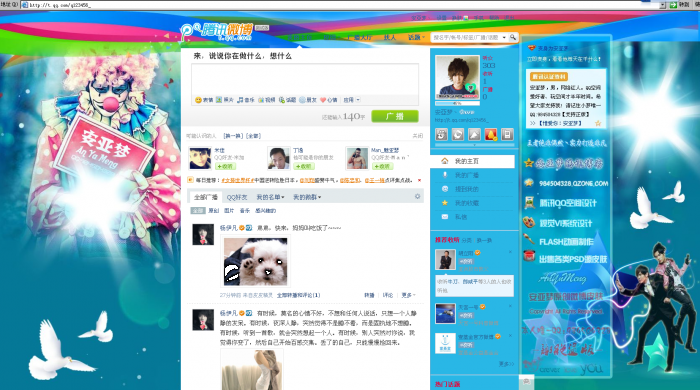The width and height of the screenshot is (700, 390).
Task: Select the 图片 feed filter
Action: click(x=229, y=211)
